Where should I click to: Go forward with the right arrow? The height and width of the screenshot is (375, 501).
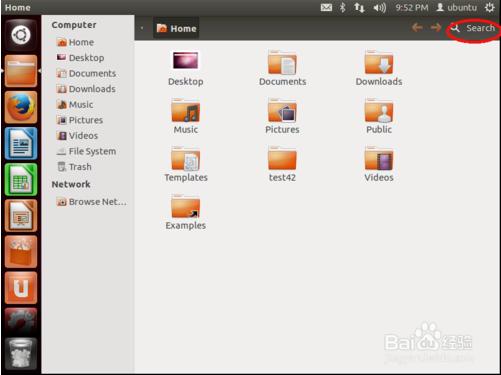[435, 28]
